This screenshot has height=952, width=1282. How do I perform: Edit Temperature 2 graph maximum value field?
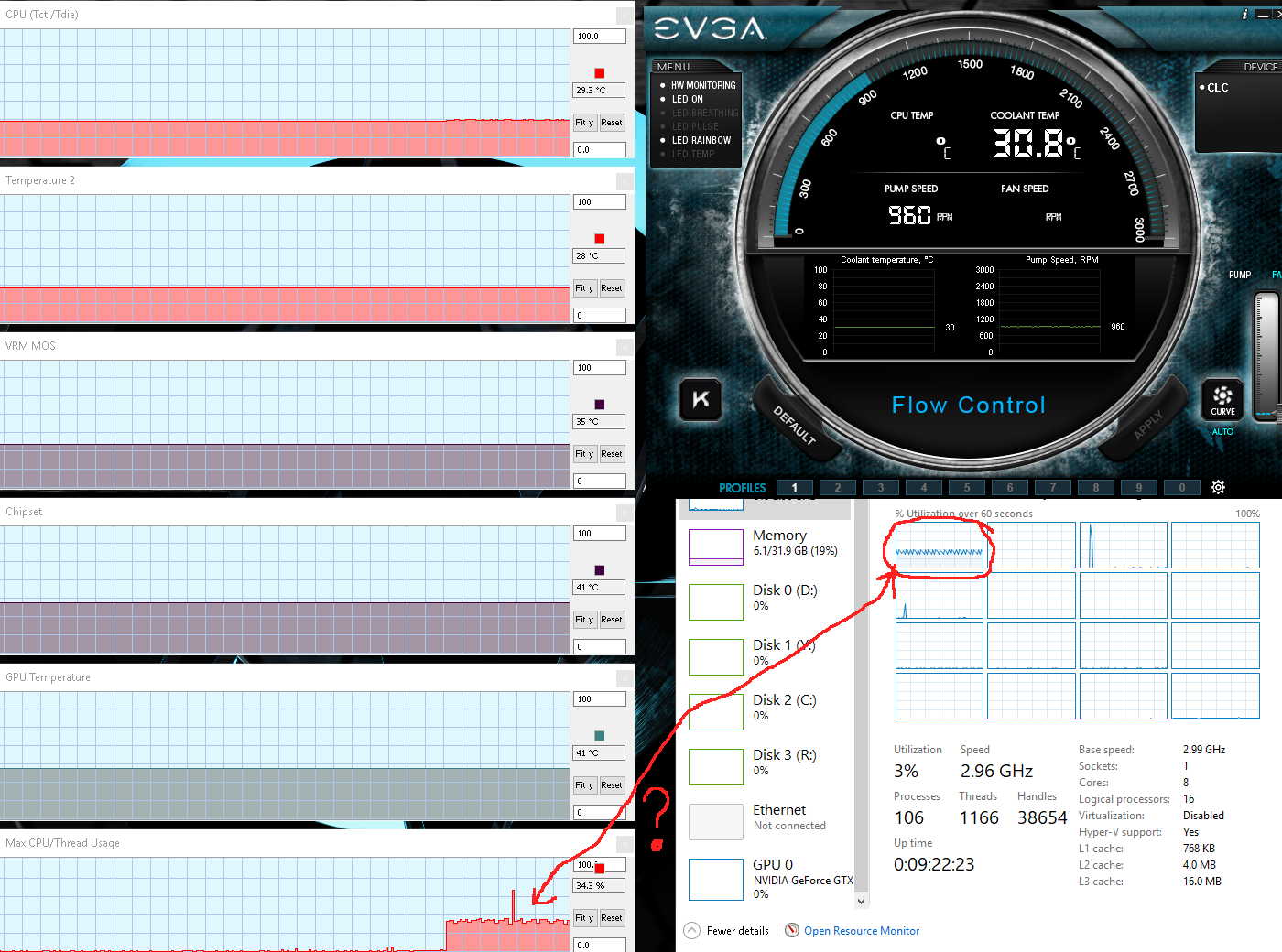pyautogui.click(x=600, y=202)
